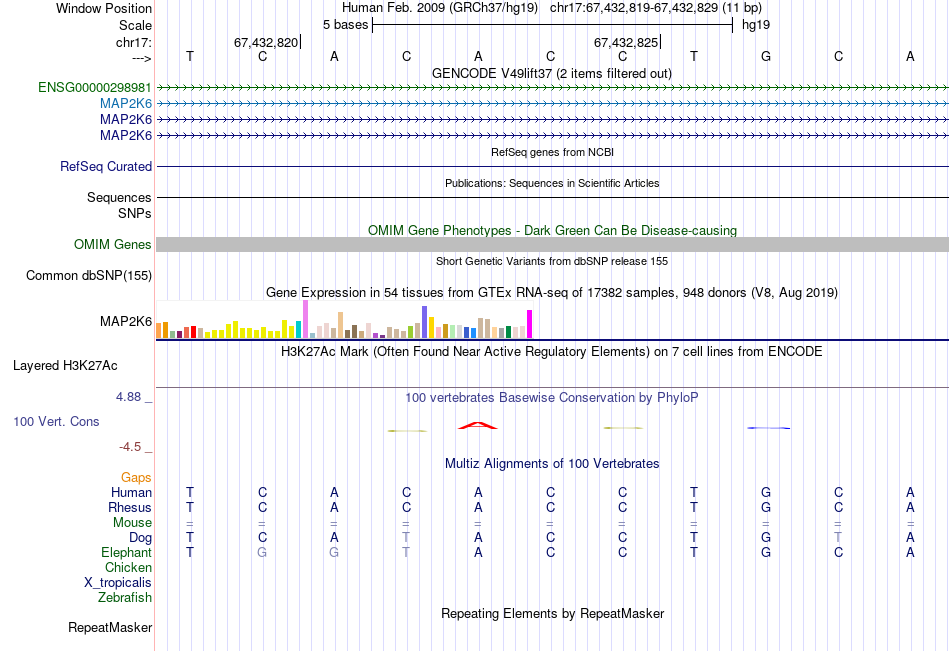Click the Dog species row label
The height and width of the screenshot is (651, 950).
tap(141, 538)
